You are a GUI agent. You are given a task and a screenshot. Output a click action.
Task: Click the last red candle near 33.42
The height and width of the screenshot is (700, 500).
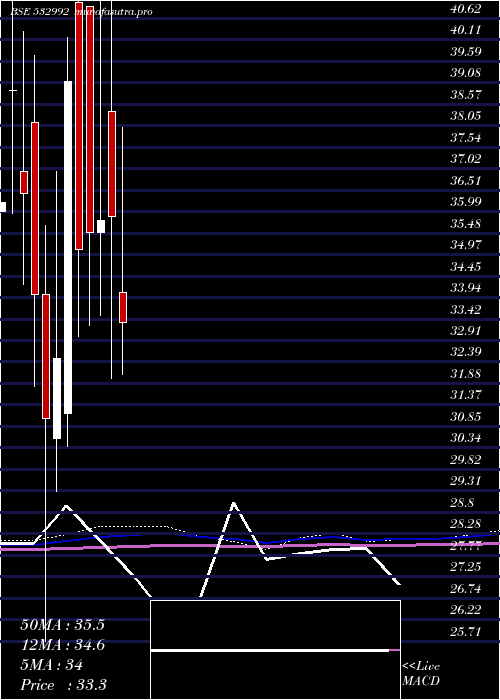point(123,307)
